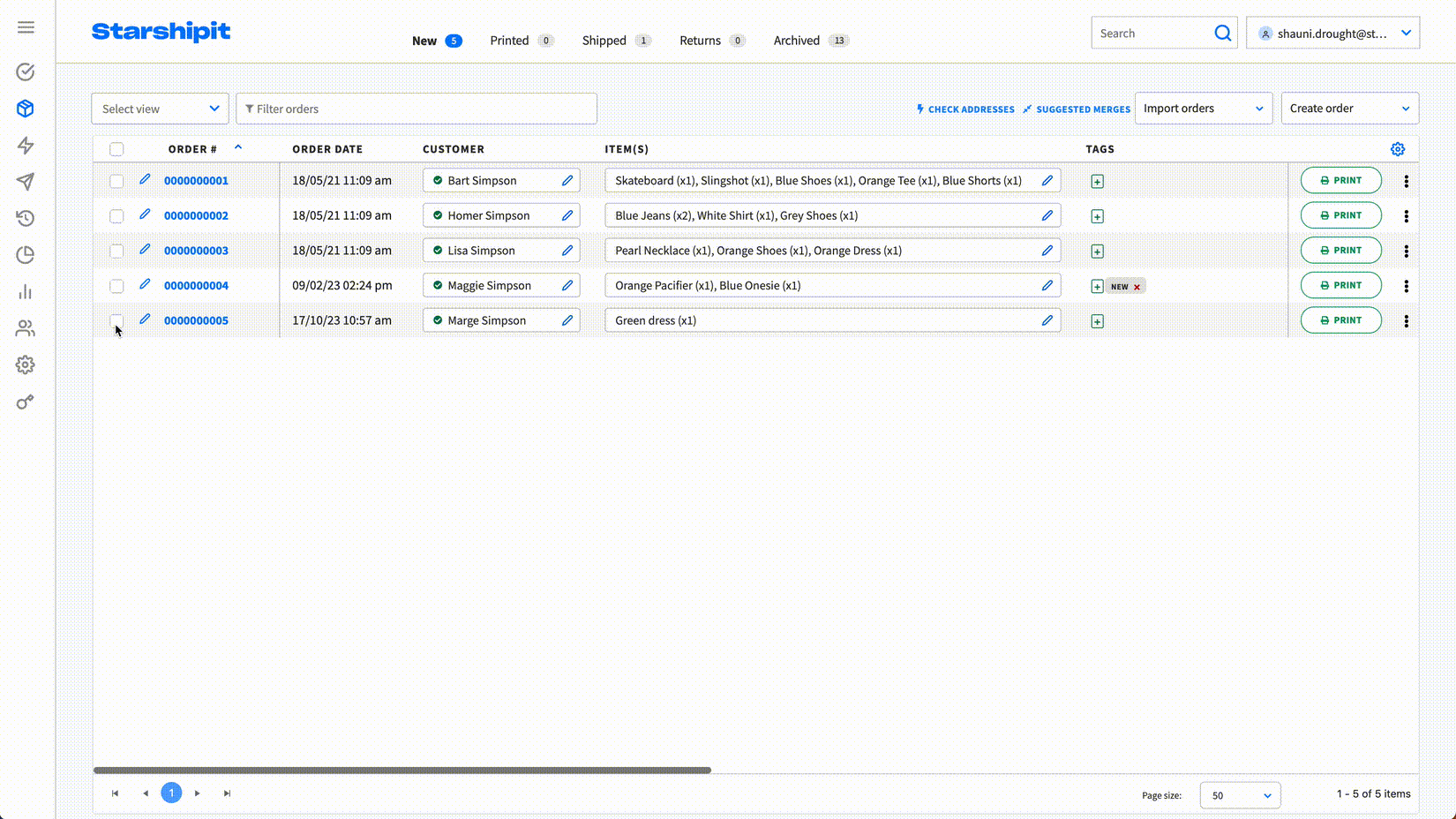Go to previous page arrow
1456x819 pixels.
[x=146, y=793]
